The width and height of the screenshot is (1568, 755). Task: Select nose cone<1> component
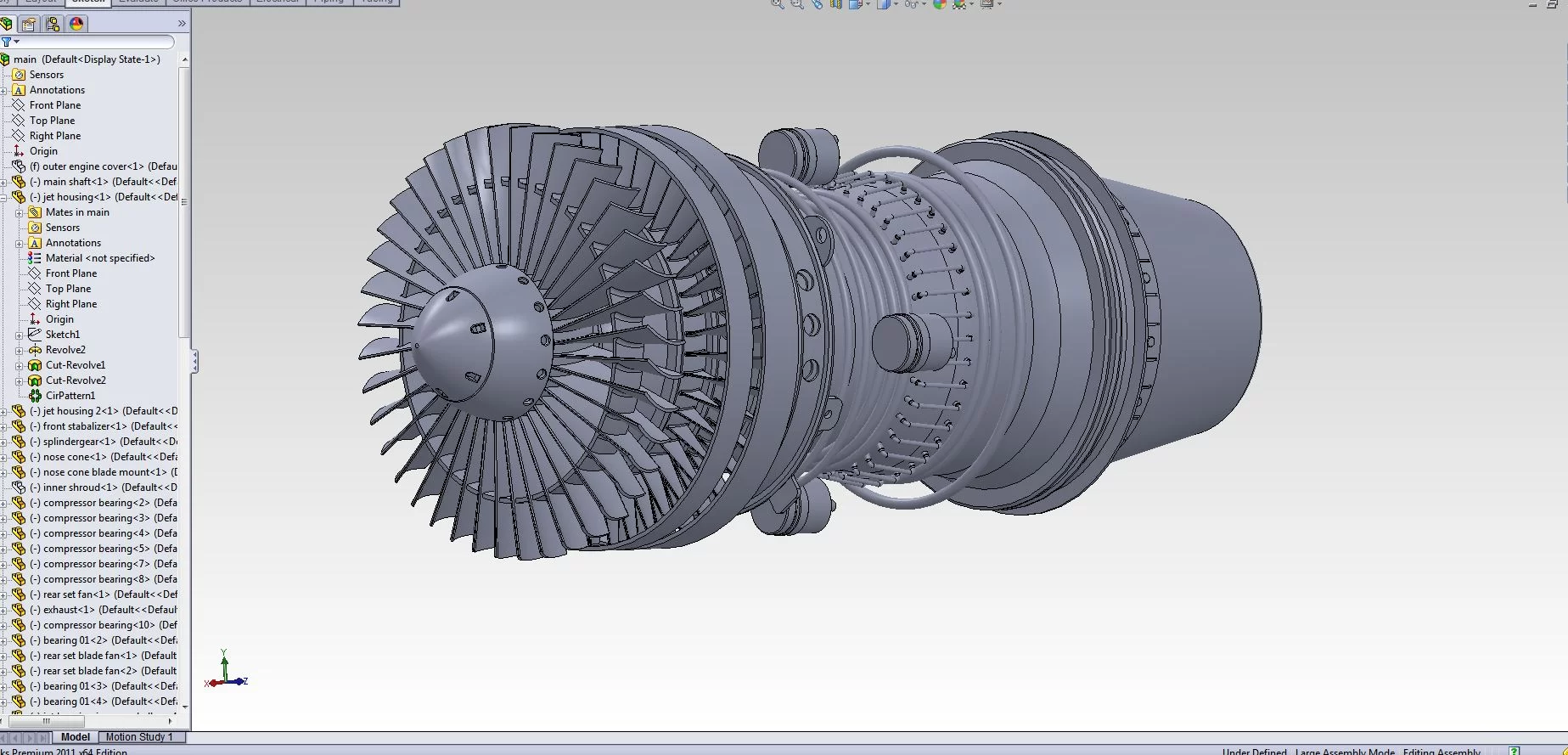pos(104,457)
